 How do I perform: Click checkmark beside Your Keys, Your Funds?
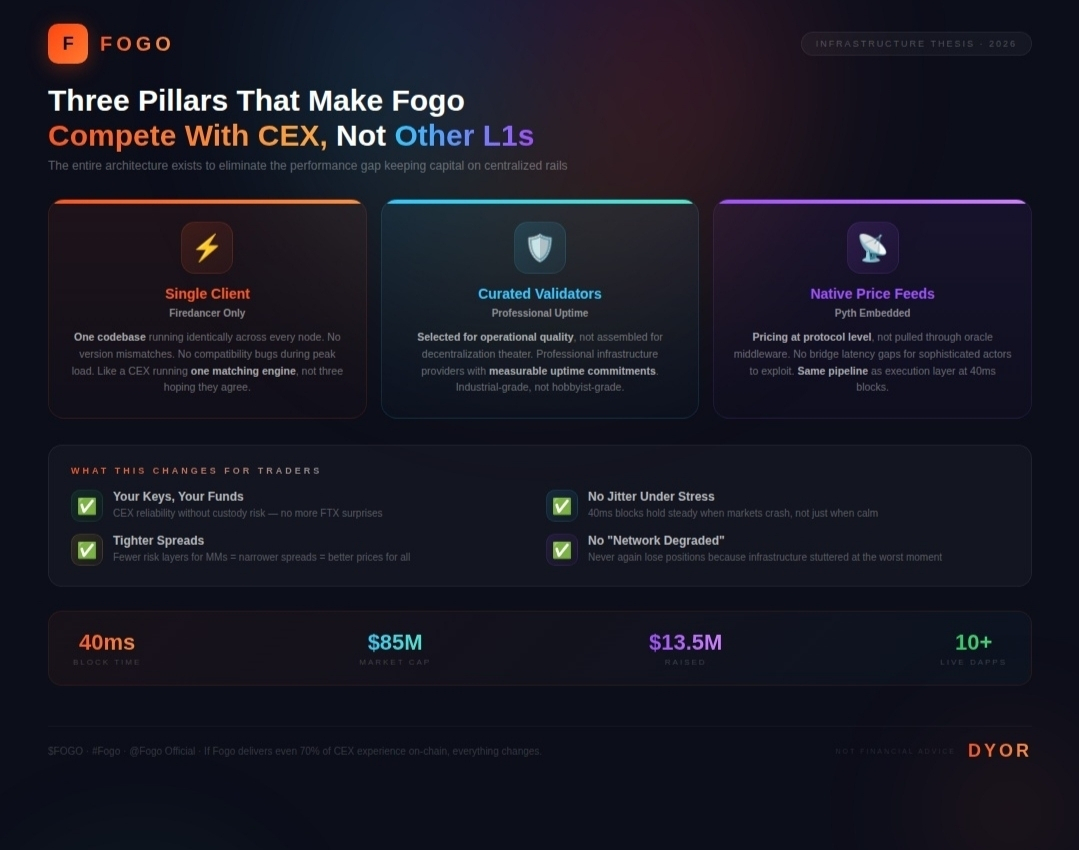[87, 506]
